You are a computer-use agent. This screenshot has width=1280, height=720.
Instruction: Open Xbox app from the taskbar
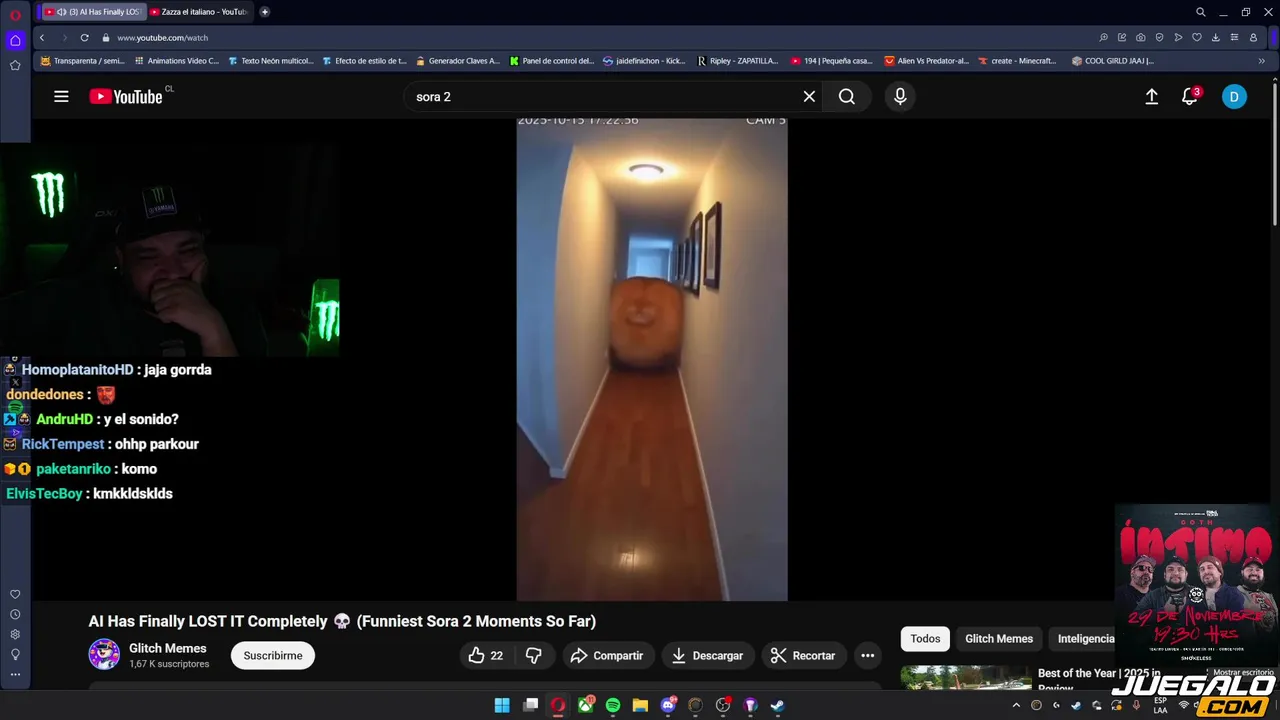tap(586, 705)
